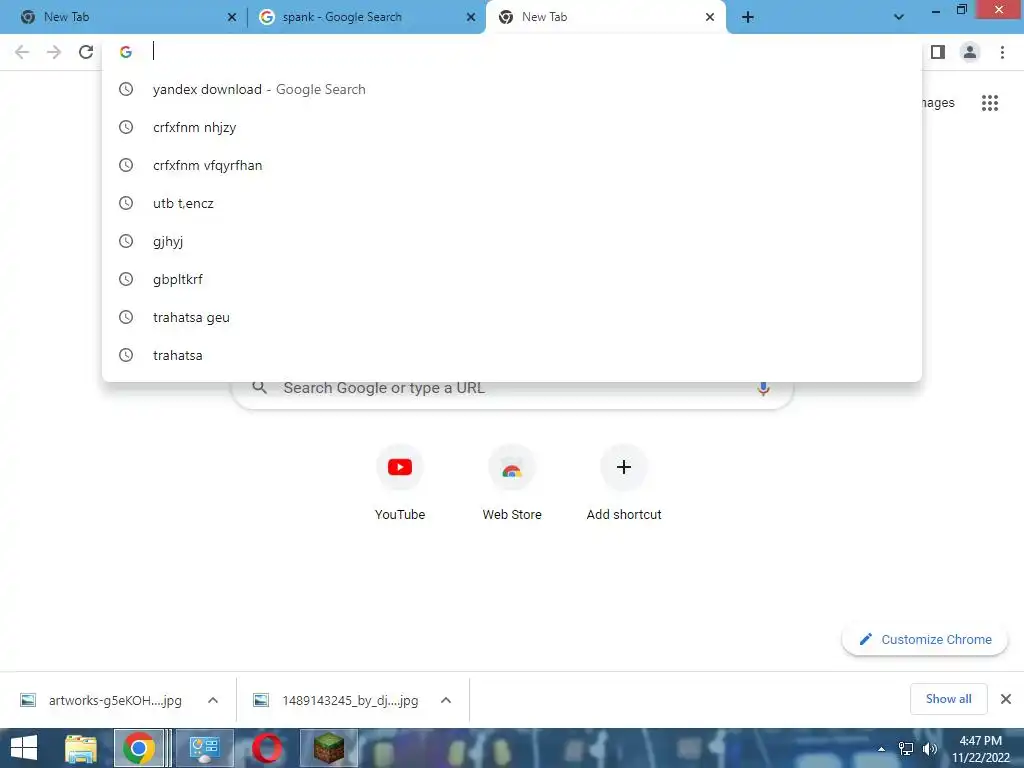Click the artworks-g5eKOH jpg file icon
This screenshot has height=768, width=1024.
[27, 701]
